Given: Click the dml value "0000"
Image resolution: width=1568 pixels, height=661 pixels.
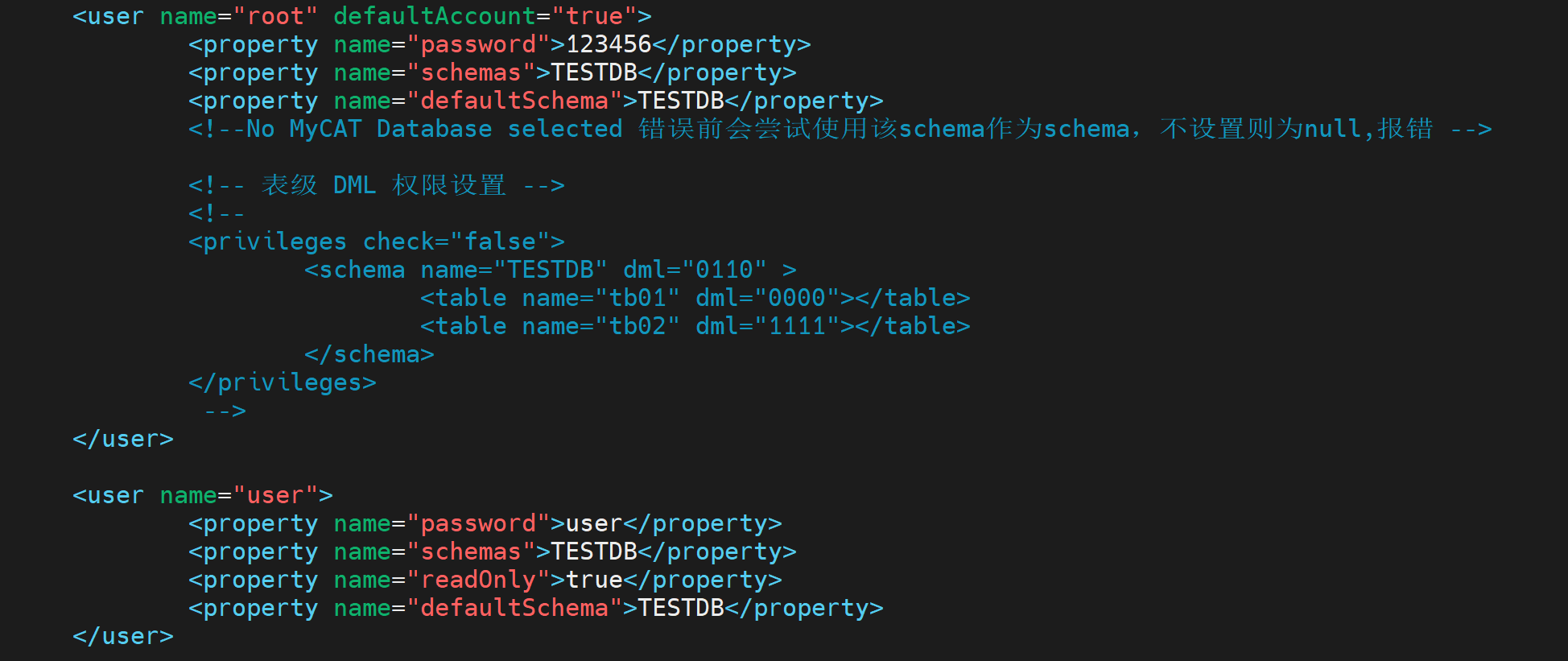Looking at the screenshot, I should pyautogui.click(x=797, y=298).
